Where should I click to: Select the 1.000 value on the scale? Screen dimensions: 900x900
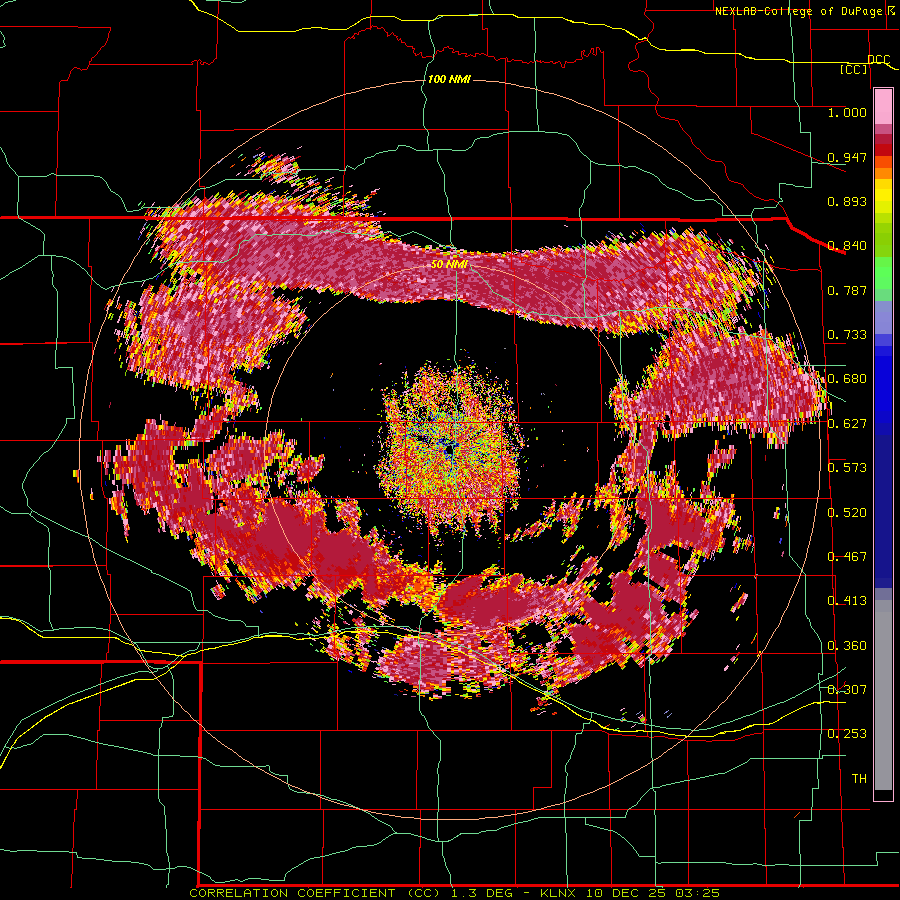pos(847,112)
